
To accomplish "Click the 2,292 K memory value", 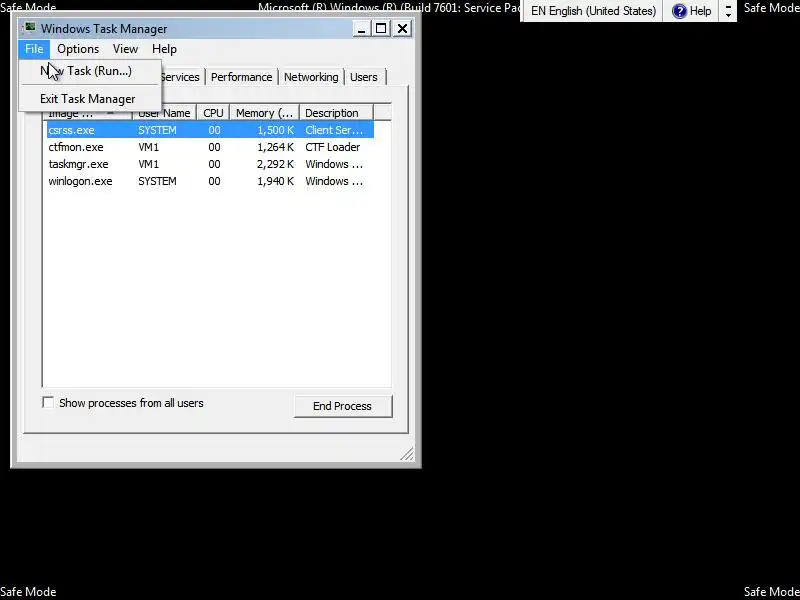I will tap(276, 164).
